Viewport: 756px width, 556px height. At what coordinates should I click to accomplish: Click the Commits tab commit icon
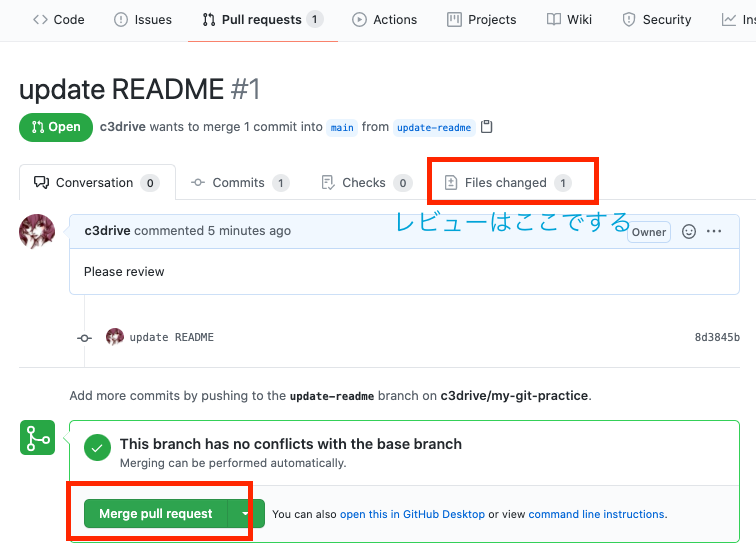(198, 183)
